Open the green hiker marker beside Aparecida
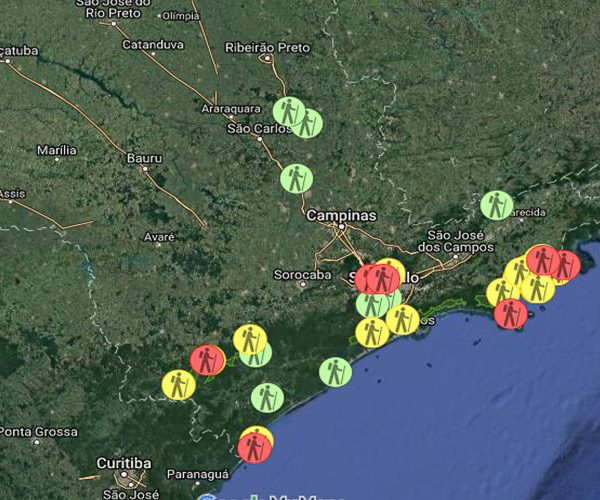This screenshot has width=600, height=500. (x=496, y=205)
